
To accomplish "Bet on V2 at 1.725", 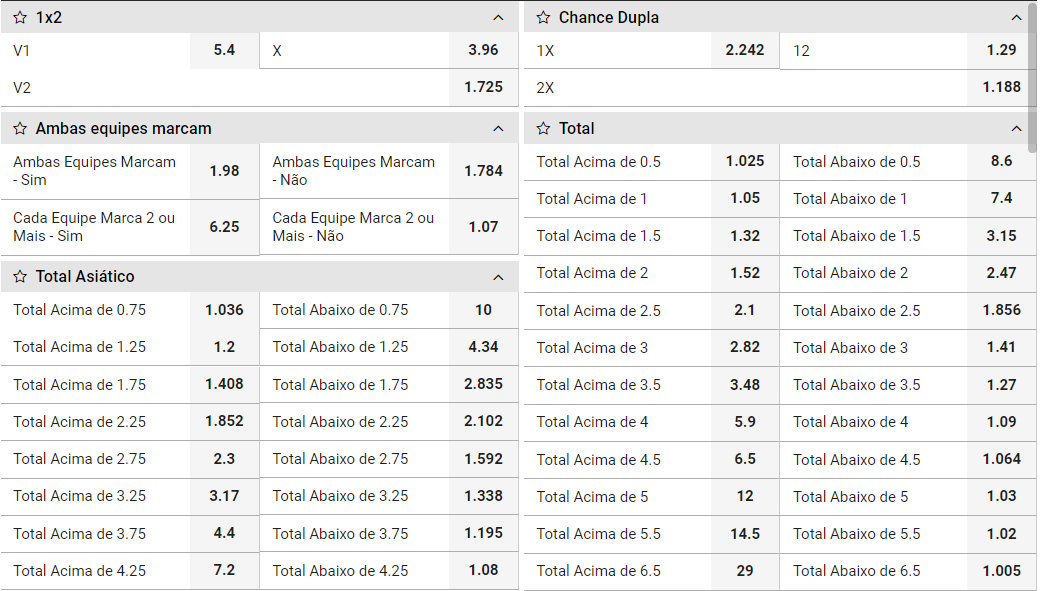I will (483, 87).
